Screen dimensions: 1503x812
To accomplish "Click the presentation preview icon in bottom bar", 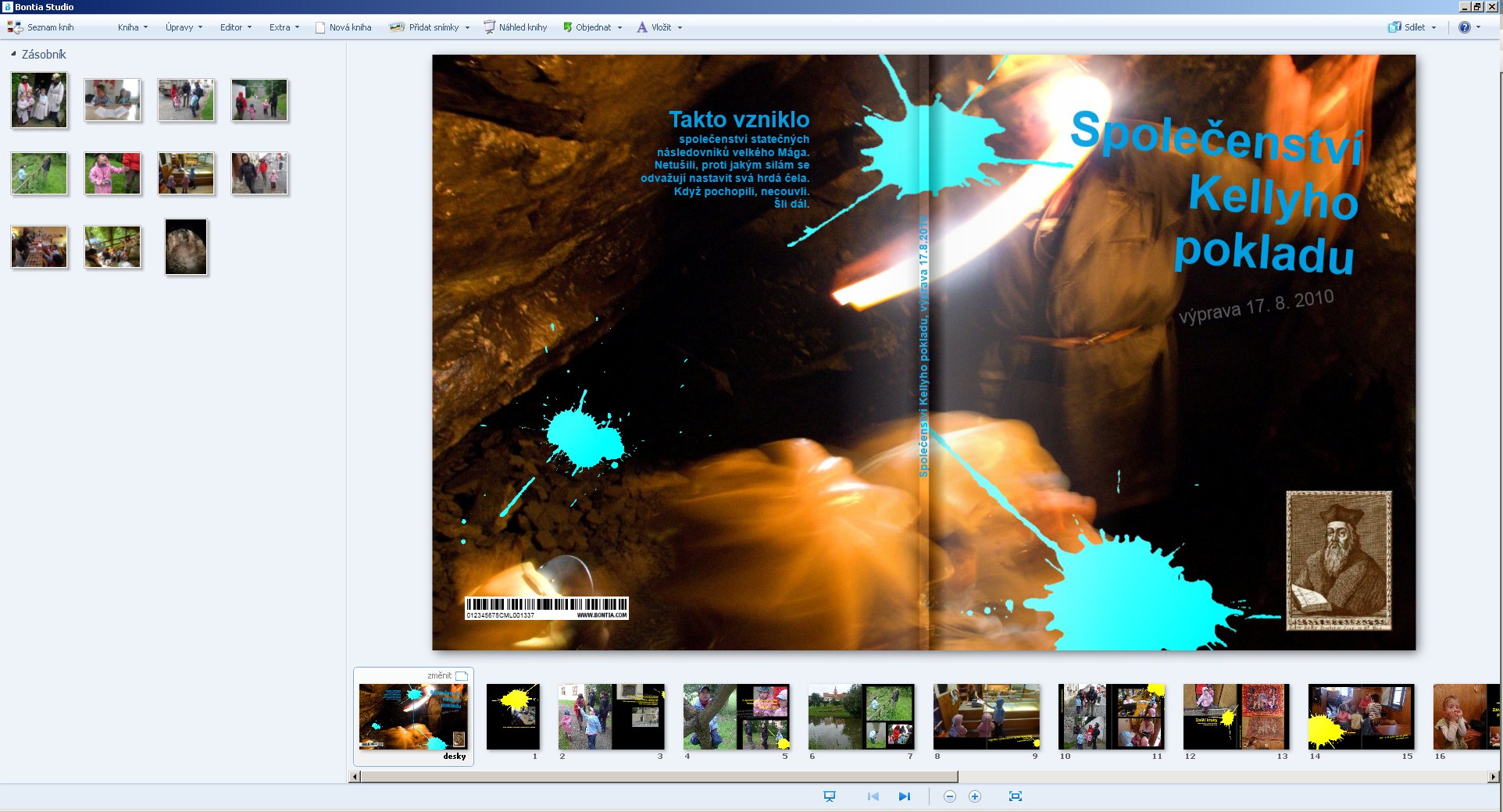I will point(830,796).
